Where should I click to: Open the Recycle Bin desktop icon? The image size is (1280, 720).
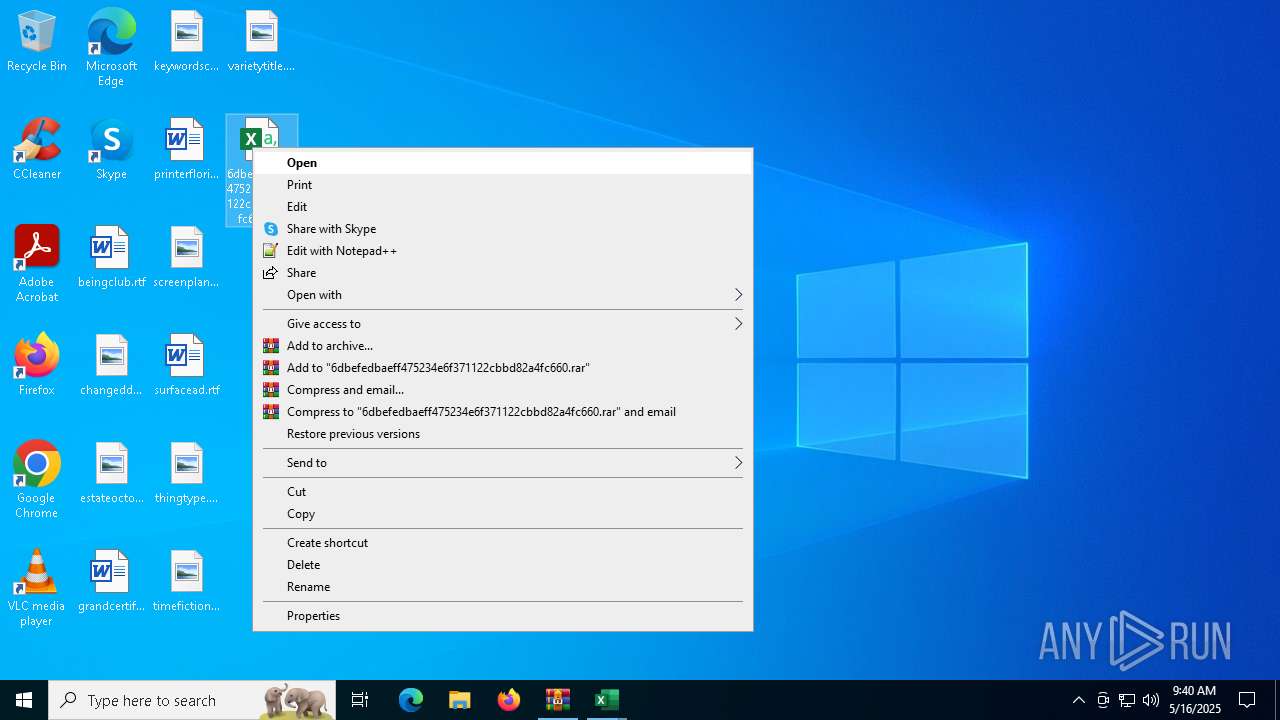coord(37,42)
